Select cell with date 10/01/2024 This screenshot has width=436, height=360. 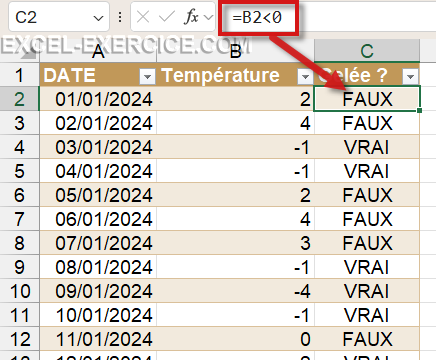click(x=98, y=315)
